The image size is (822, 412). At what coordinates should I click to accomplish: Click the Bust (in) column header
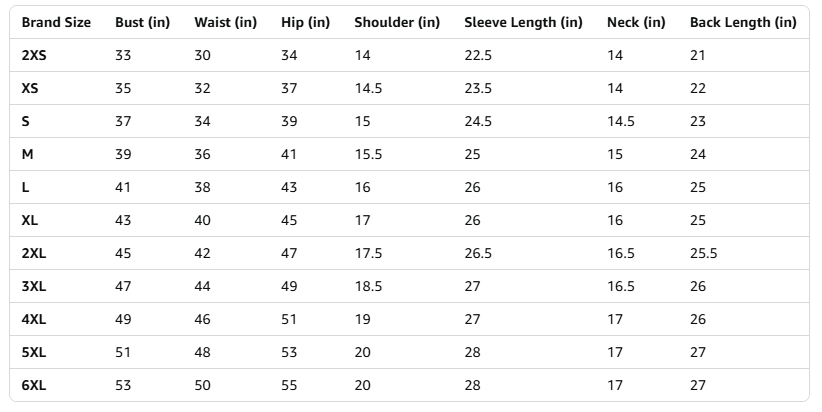coord(142,22)
